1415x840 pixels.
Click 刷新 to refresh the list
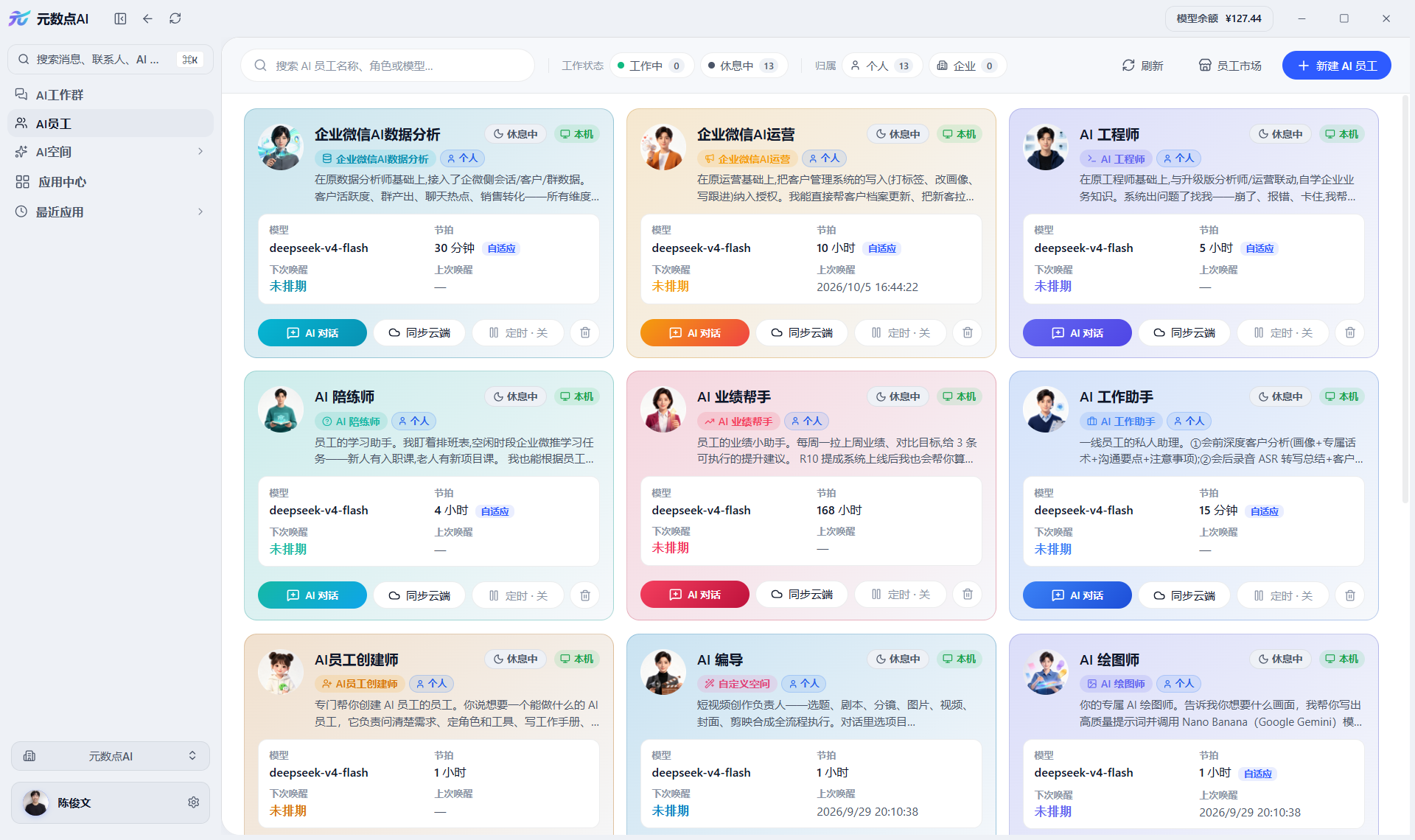[x=1142, y=66]
